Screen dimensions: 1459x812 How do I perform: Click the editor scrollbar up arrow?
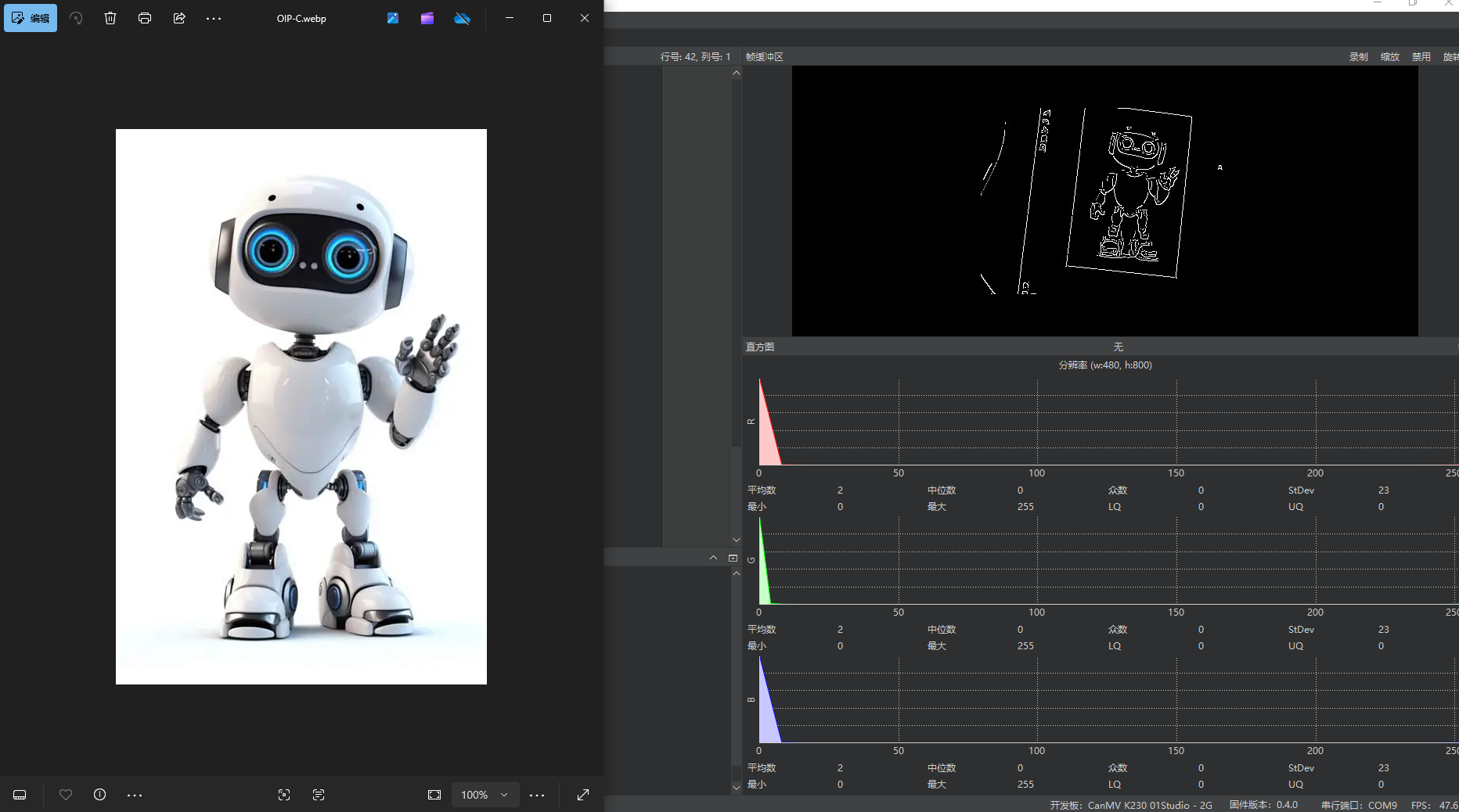(737, 73)
